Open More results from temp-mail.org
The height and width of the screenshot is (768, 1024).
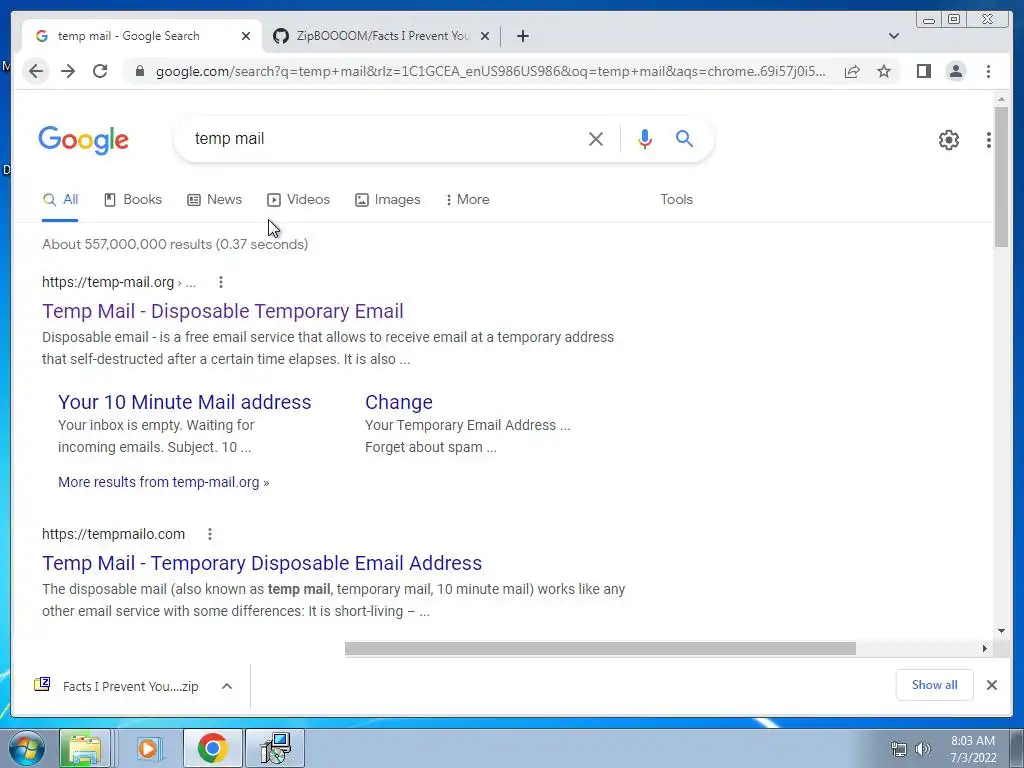coord(163,482)
